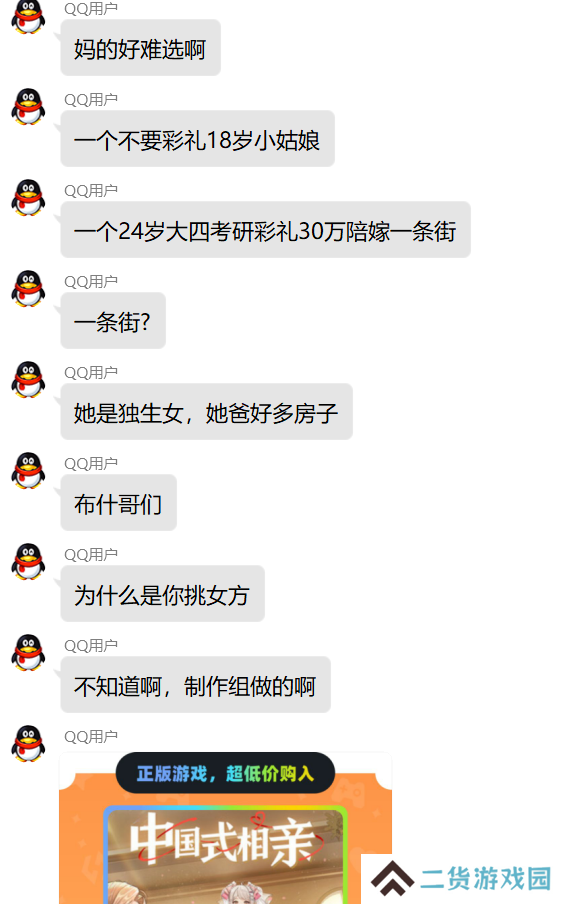Click avatar next to the game ad card
This screenshot has height=904, width=561.
tap(28, 744)
